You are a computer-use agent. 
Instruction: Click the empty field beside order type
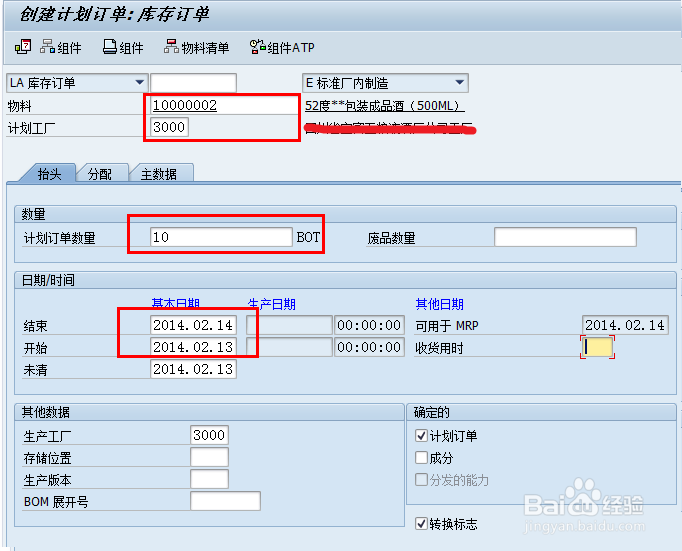(194, 83)
